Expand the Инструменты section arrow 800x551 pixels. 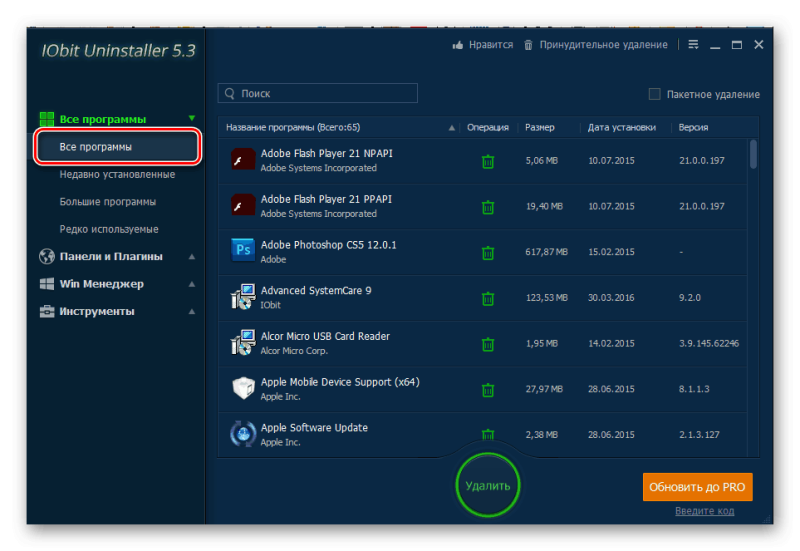click(192, 311)
